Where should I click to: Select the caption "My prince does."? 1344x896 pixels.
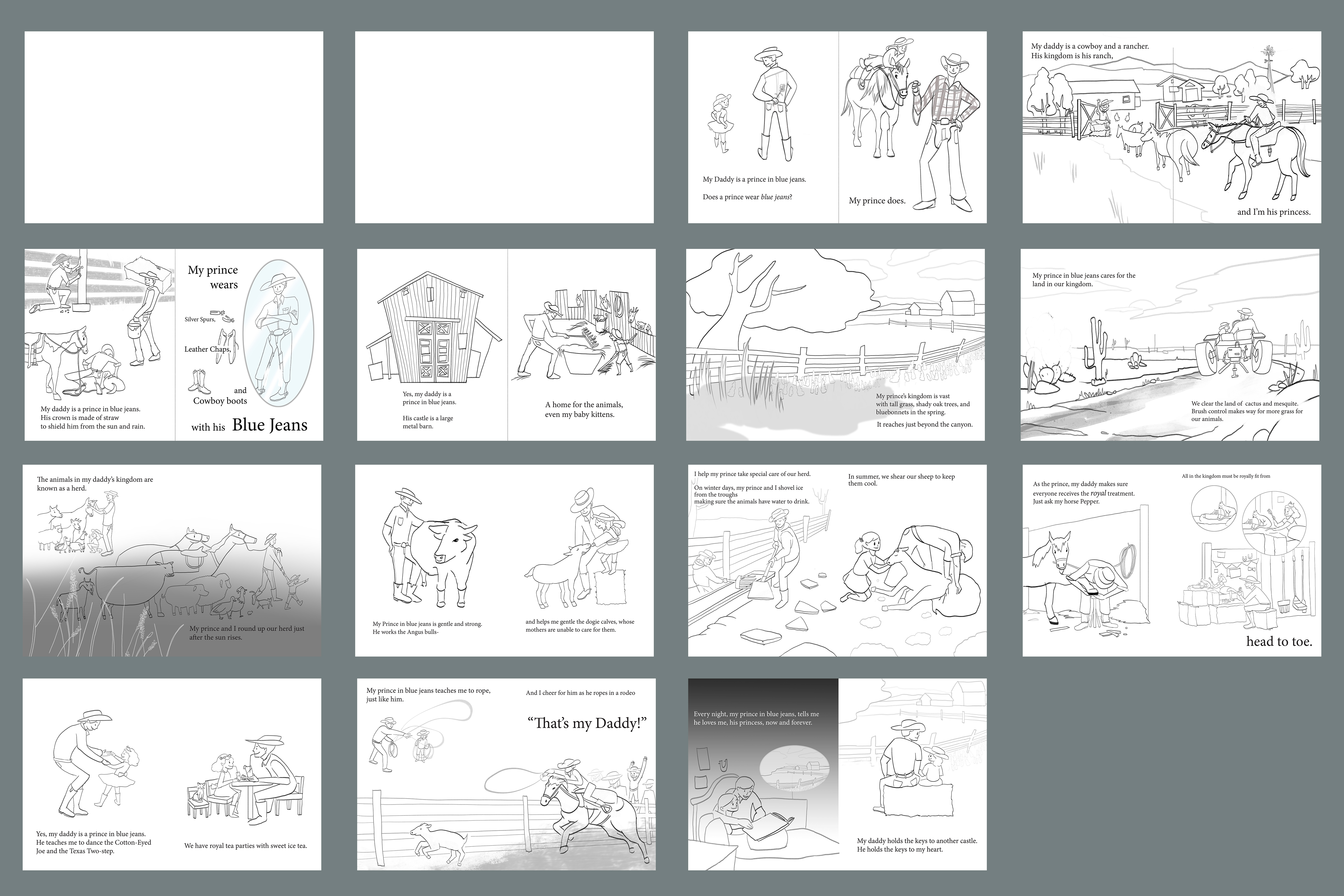coord(877,201)
